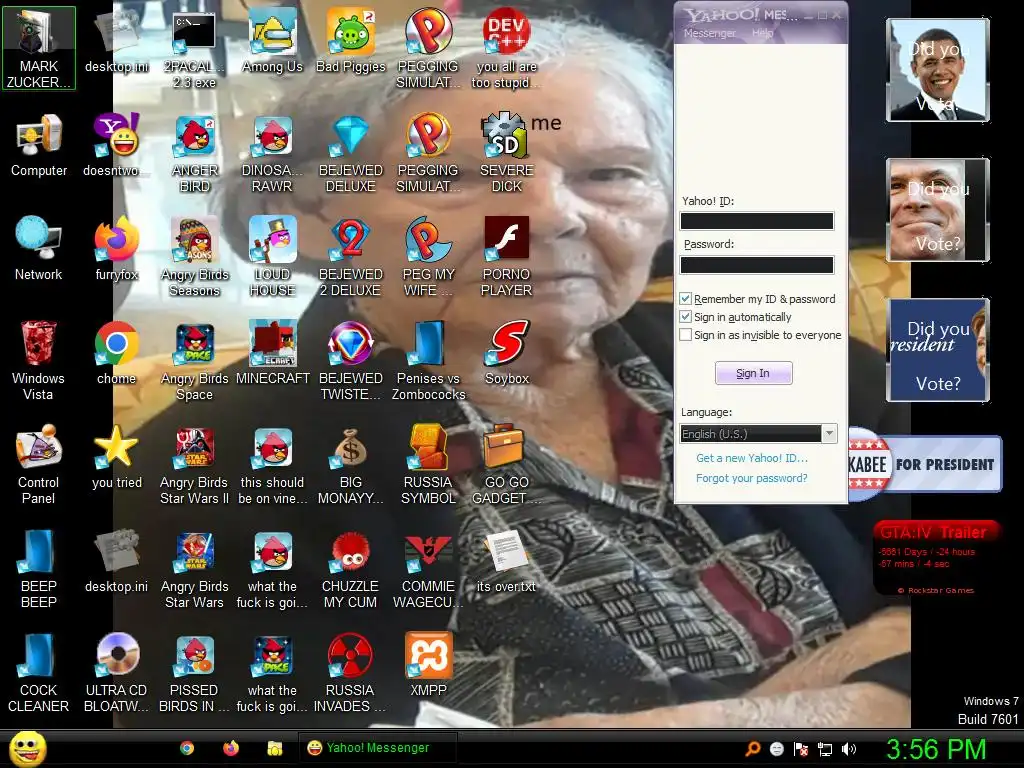Select the DINOSA... RAWR icon
Screen dimensions: 1024x768
[272, 153]
